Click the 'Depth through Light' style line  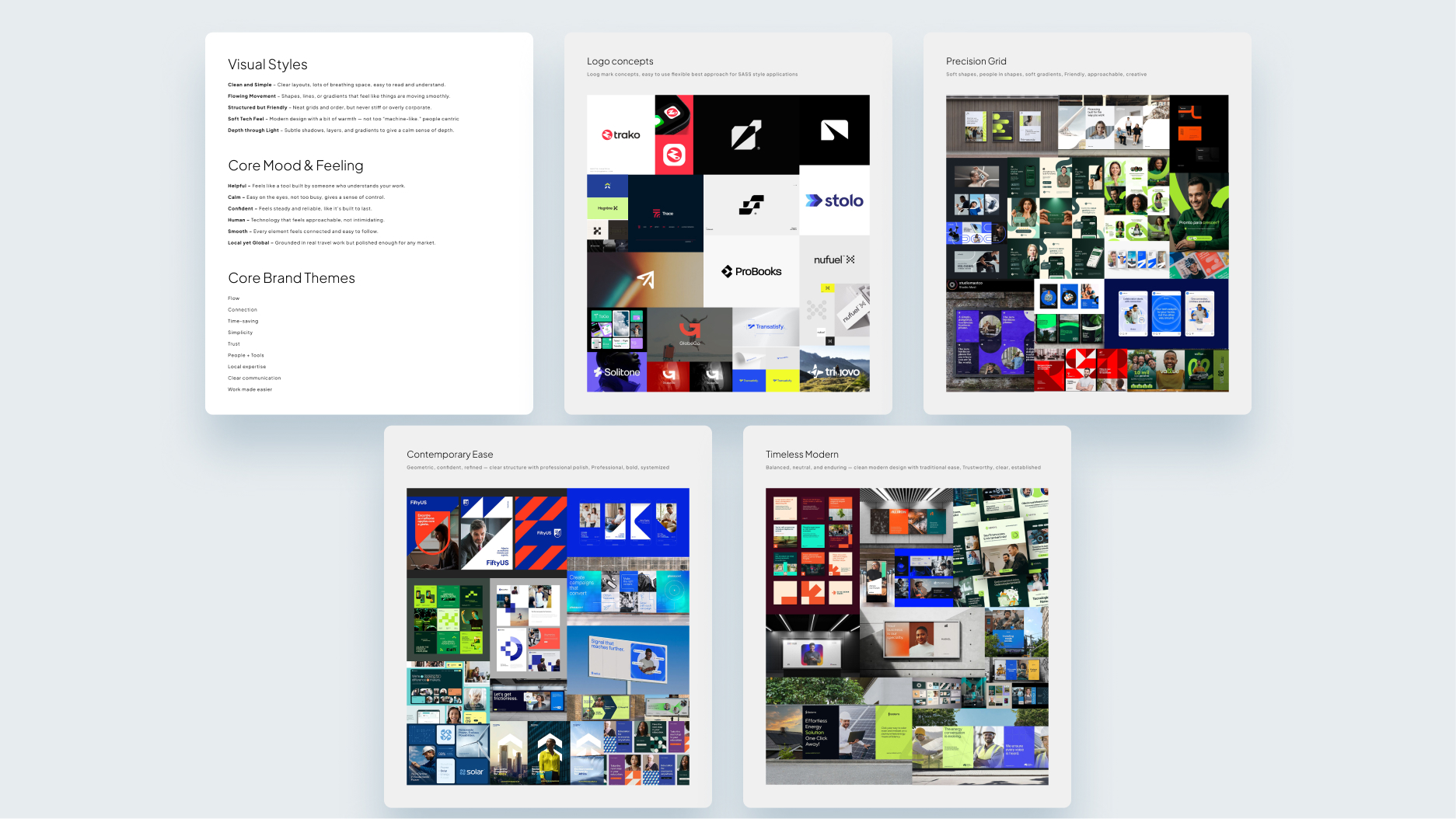point(341,131)
